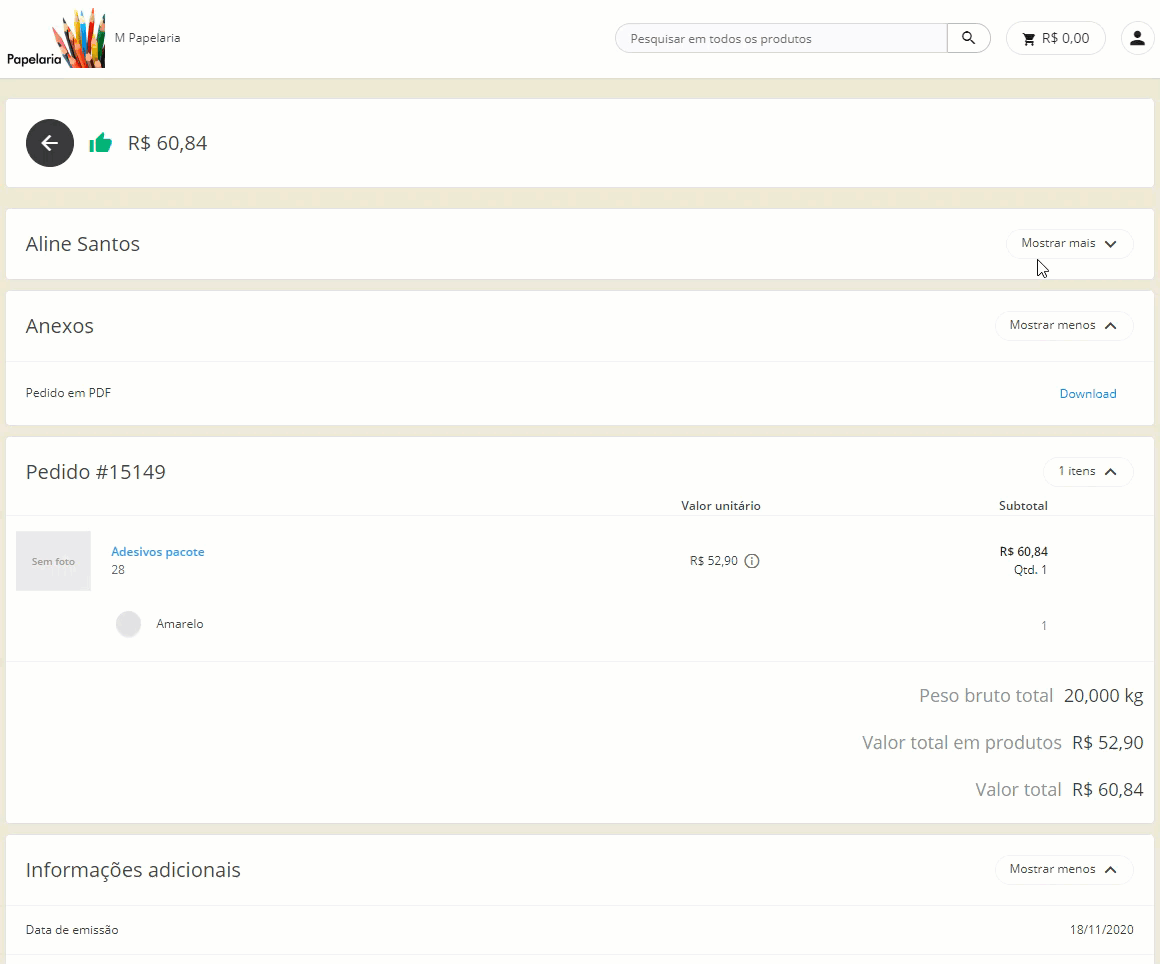Image resolution: width=1160 pixels, height=964 pixels.
Task: Click the Data de emissão date 18/11/2020
Action: coord(1101,930)
